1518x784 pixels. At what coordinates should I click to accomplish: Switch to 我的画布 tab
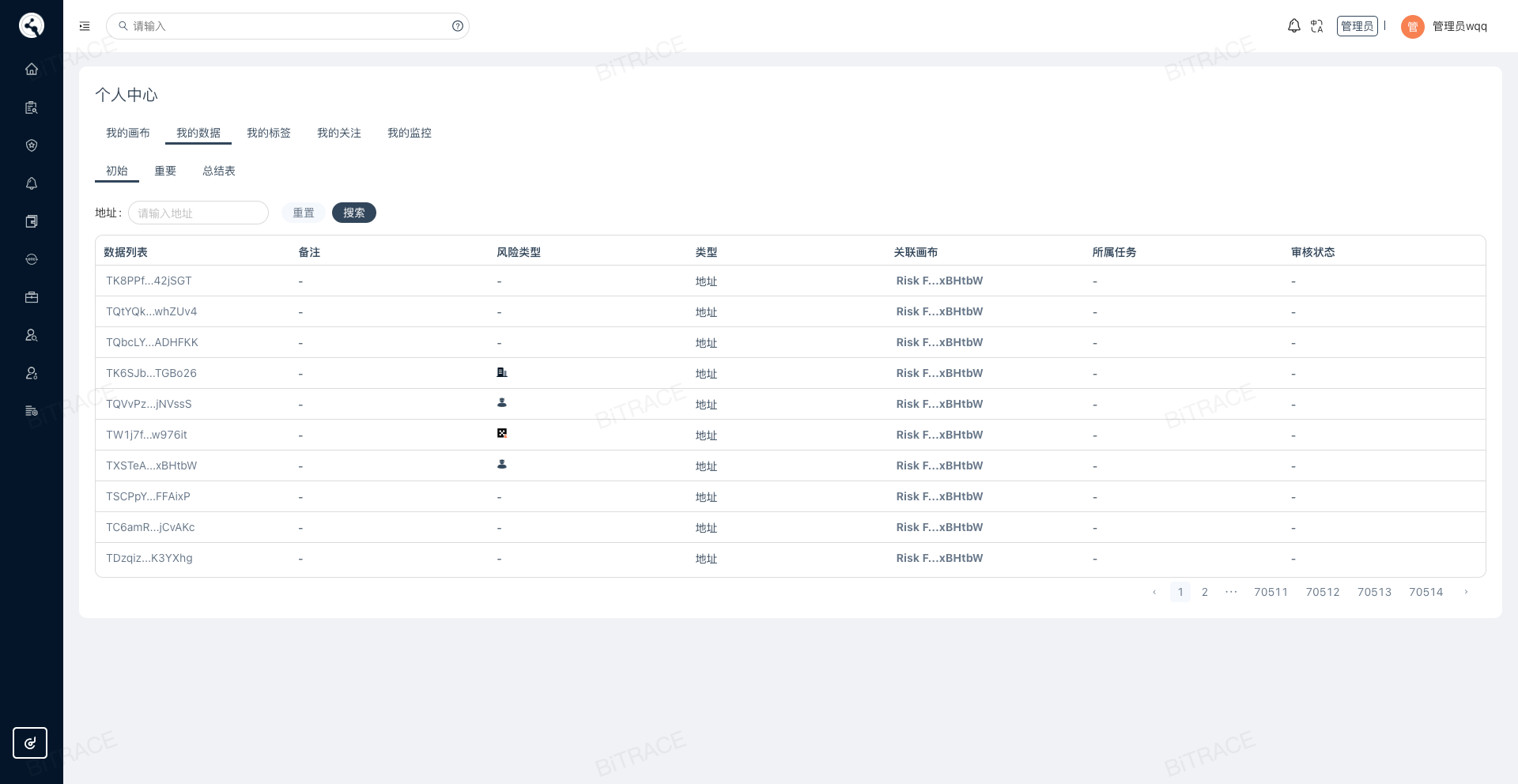pos(128,133)
